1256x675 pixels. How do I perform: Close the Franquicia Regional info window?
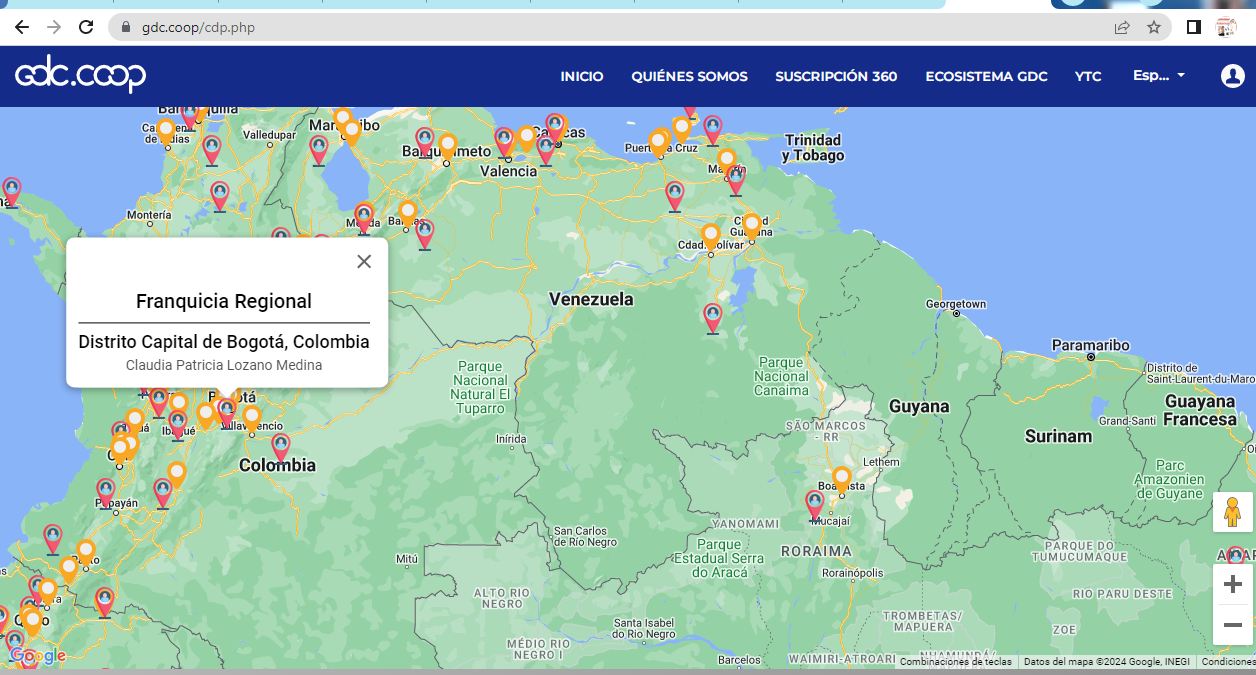pyautogui.click(x=364, y=261)
